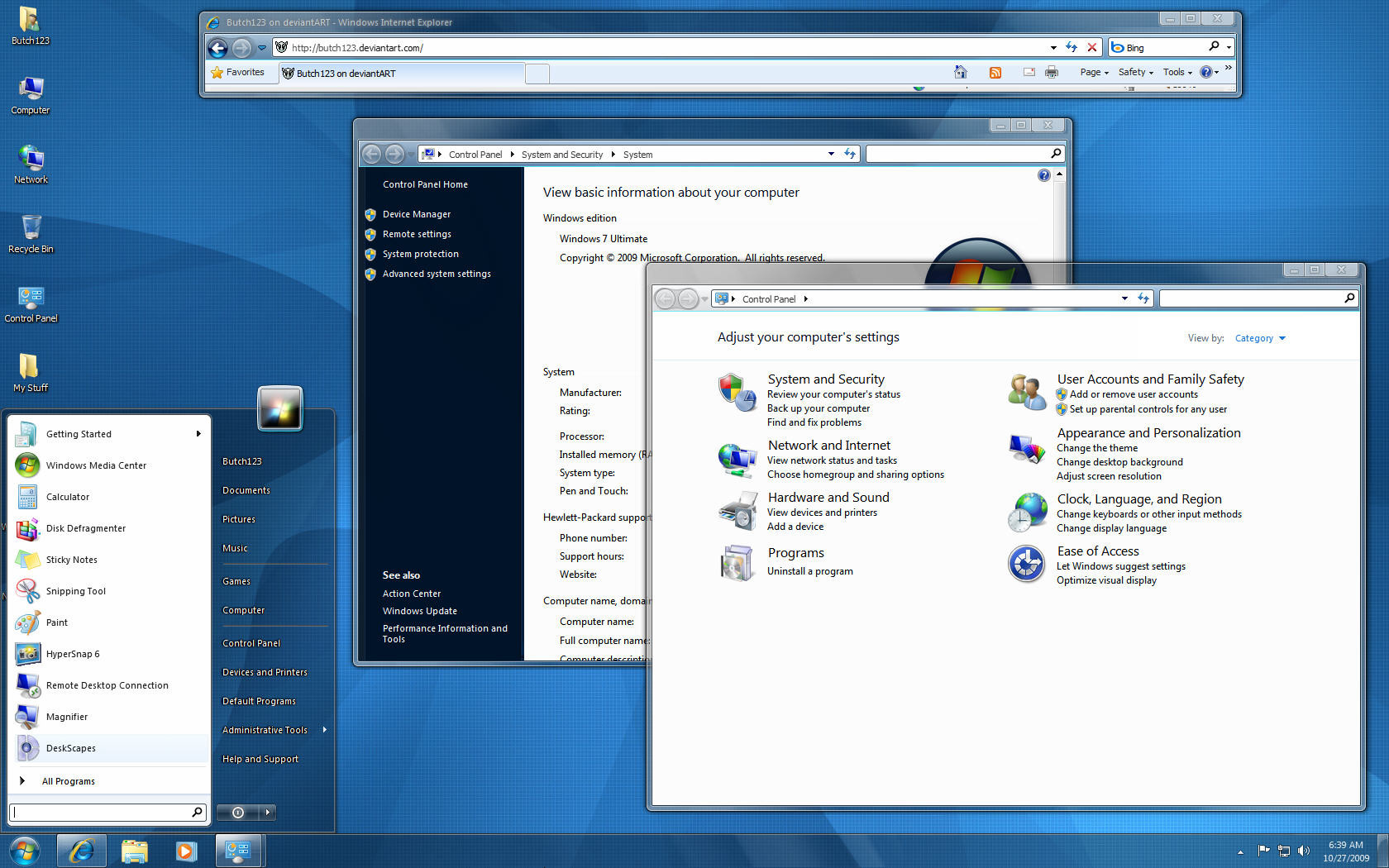Click the Internet Explorer Home icon
Viewport: 1389px width, 868px height.
click(961, 72)
